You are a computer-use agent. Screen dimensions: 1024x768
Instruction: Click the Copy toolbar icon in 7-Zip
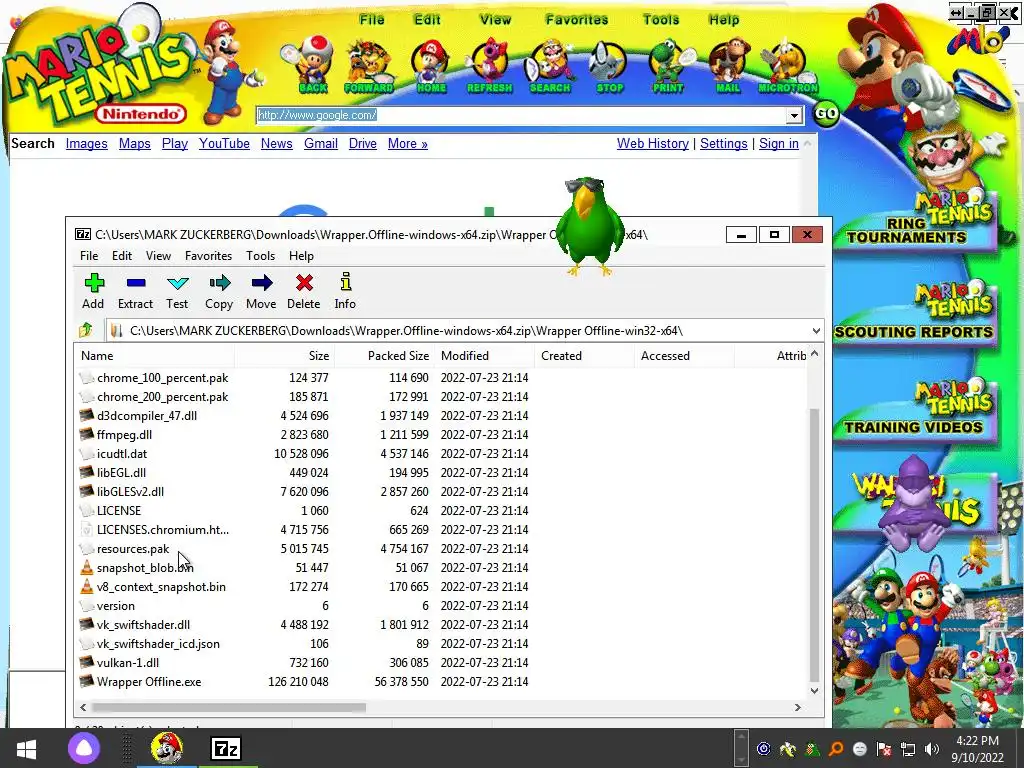coord(219,283)
